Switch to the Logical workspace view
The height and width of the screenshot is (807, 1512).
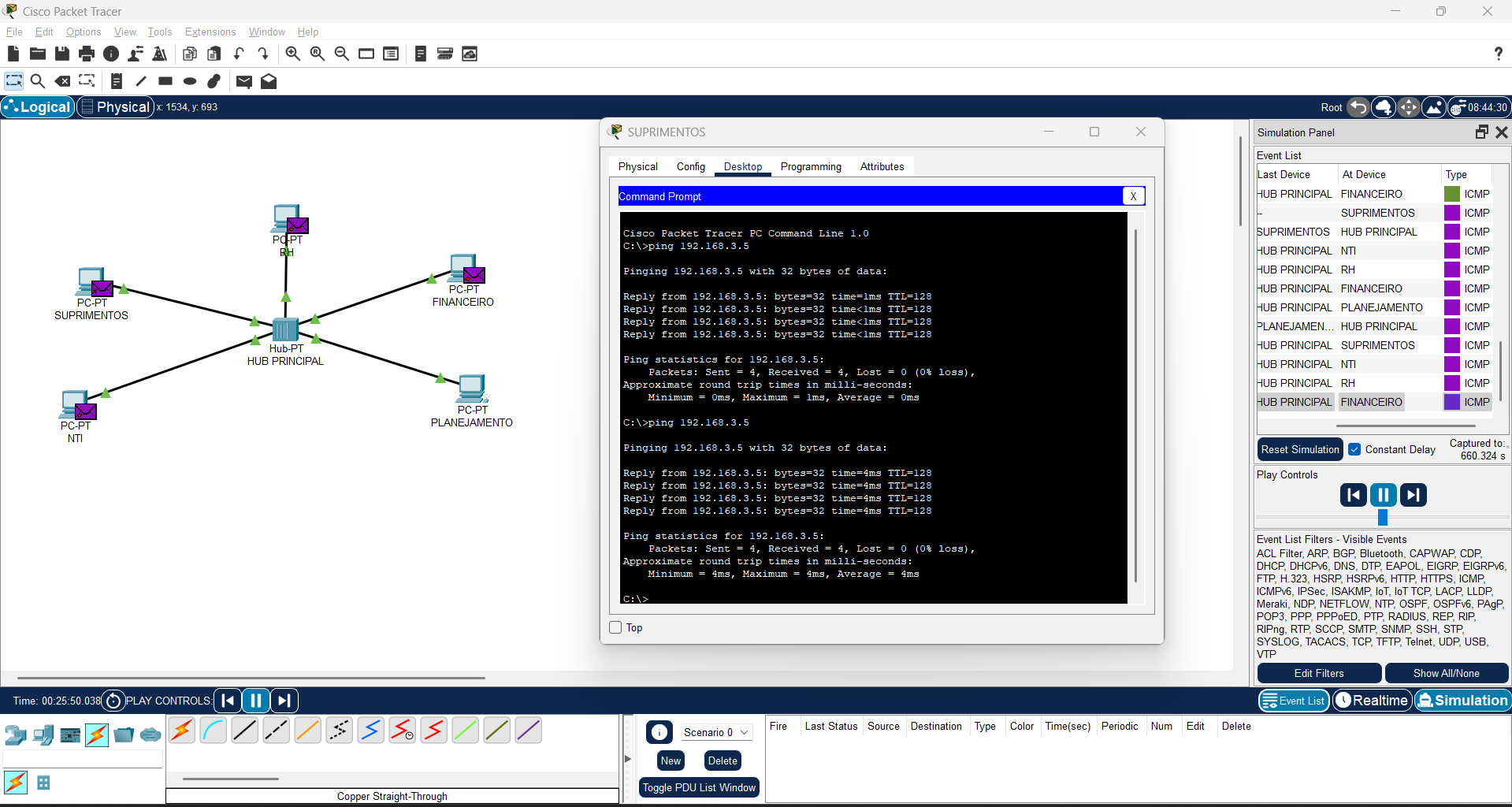[x=38, y=106]
